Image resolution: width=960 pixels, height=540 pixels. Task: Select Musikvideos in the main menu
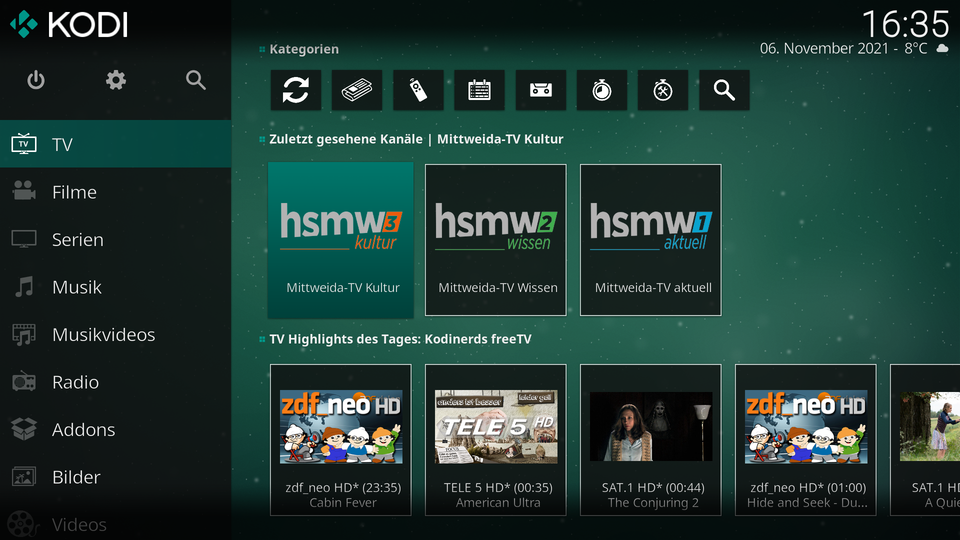pyautogui.click(x=116, y=334)
